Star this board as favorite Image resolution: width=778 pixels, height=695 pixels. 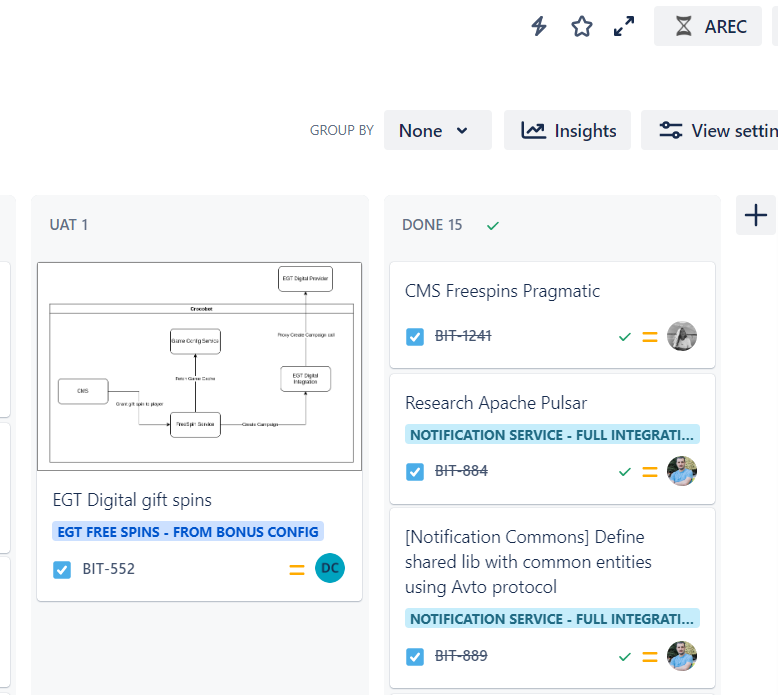582,26
